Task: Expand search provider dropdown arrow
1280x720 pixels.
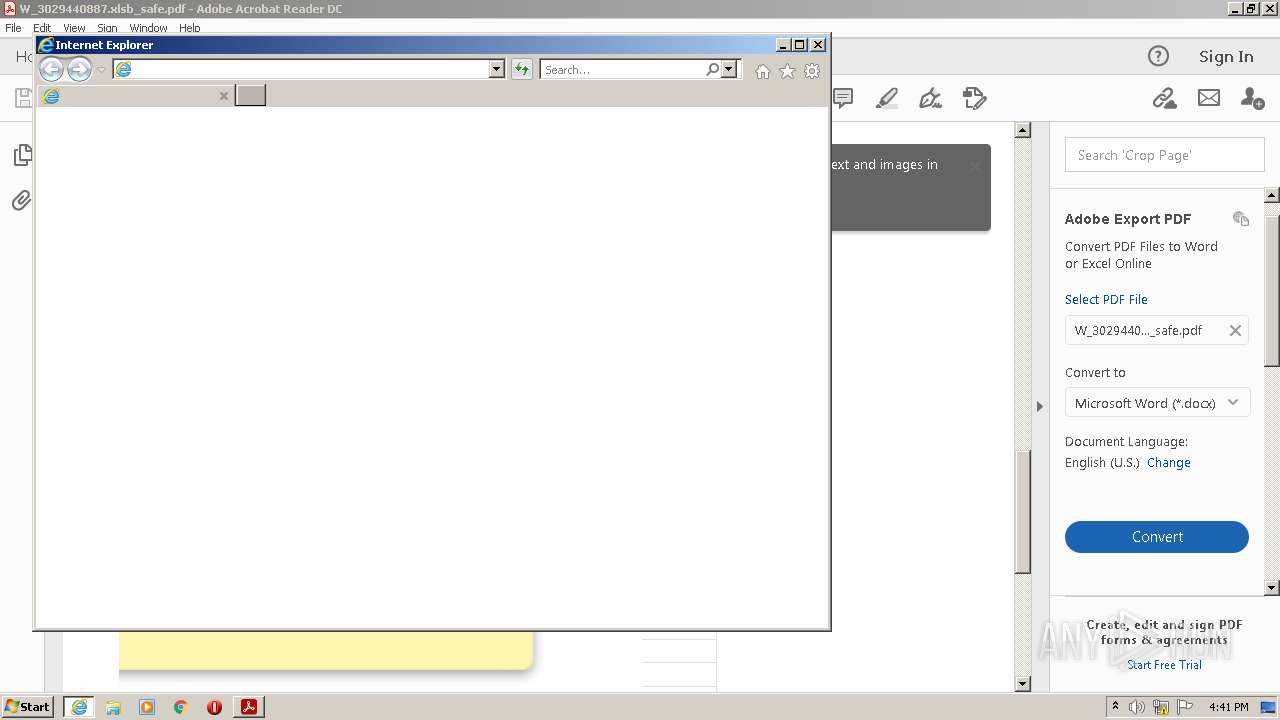Action: click(x=729, y=69)
